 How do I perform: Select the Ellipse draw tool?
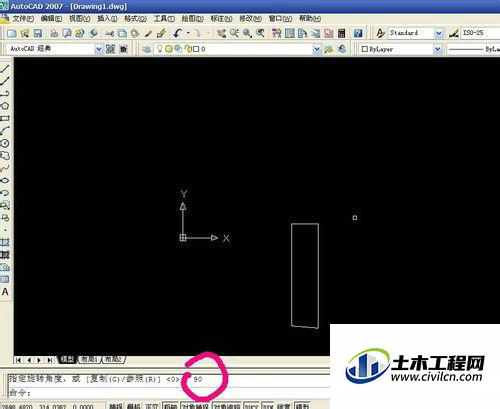[5, 180]
